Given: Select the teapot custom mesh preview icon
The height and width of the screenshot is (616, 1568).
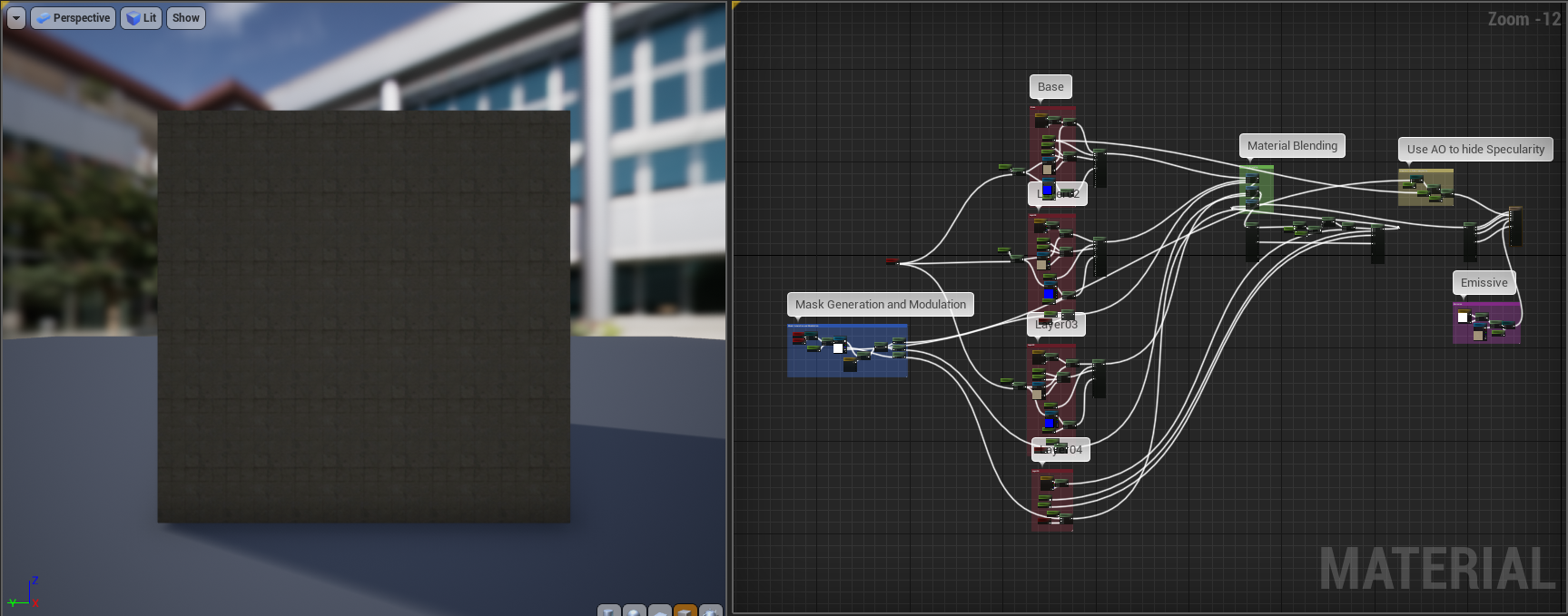Looking at the screenshot, I should [x=711, y=611].
